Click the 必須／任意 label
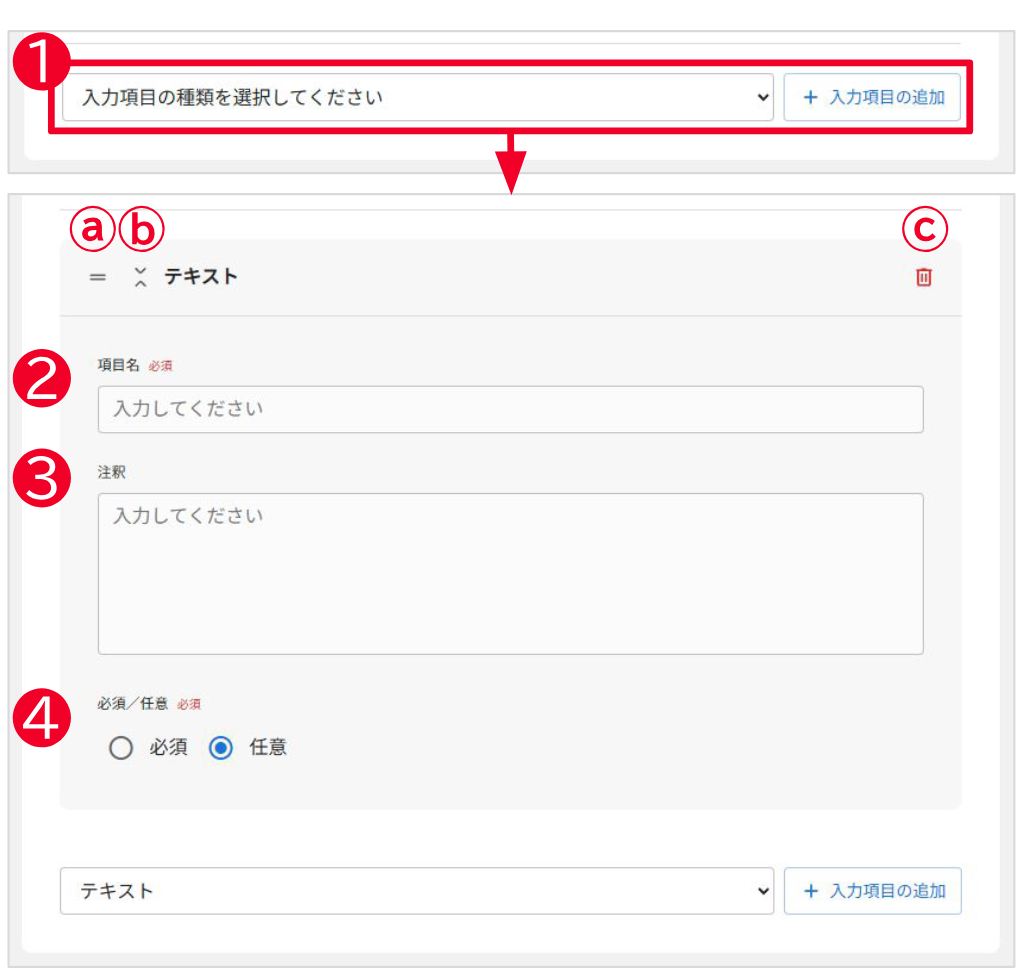 (133, 703)
